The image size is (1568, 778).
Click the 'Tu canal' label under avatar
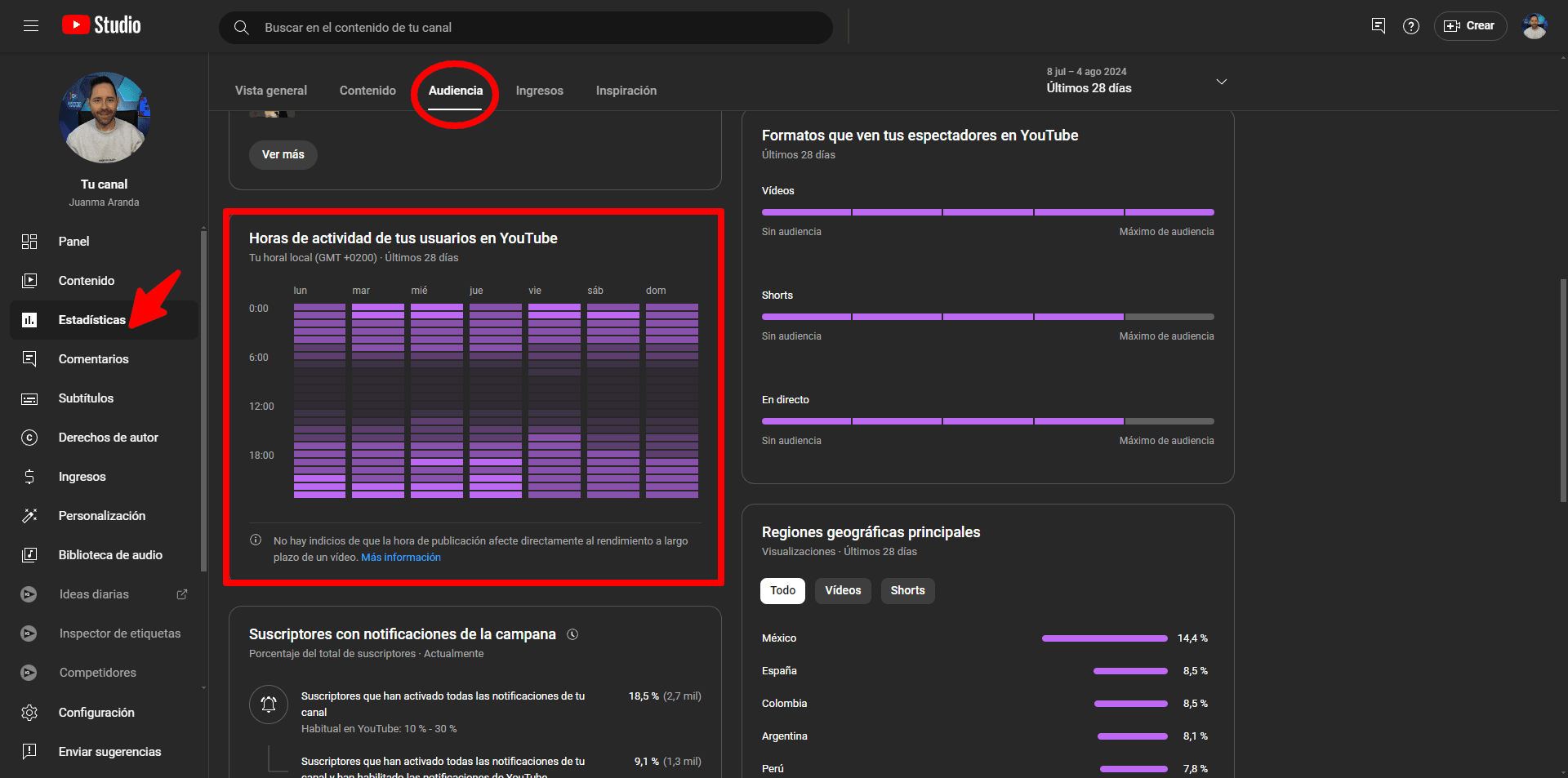[x=105, y=184]
